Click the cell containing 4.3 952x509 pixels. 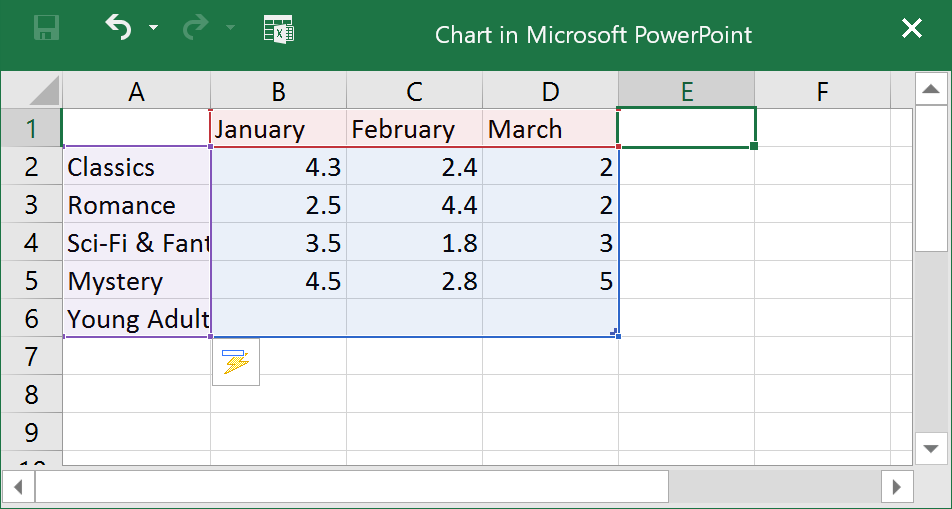279,166
